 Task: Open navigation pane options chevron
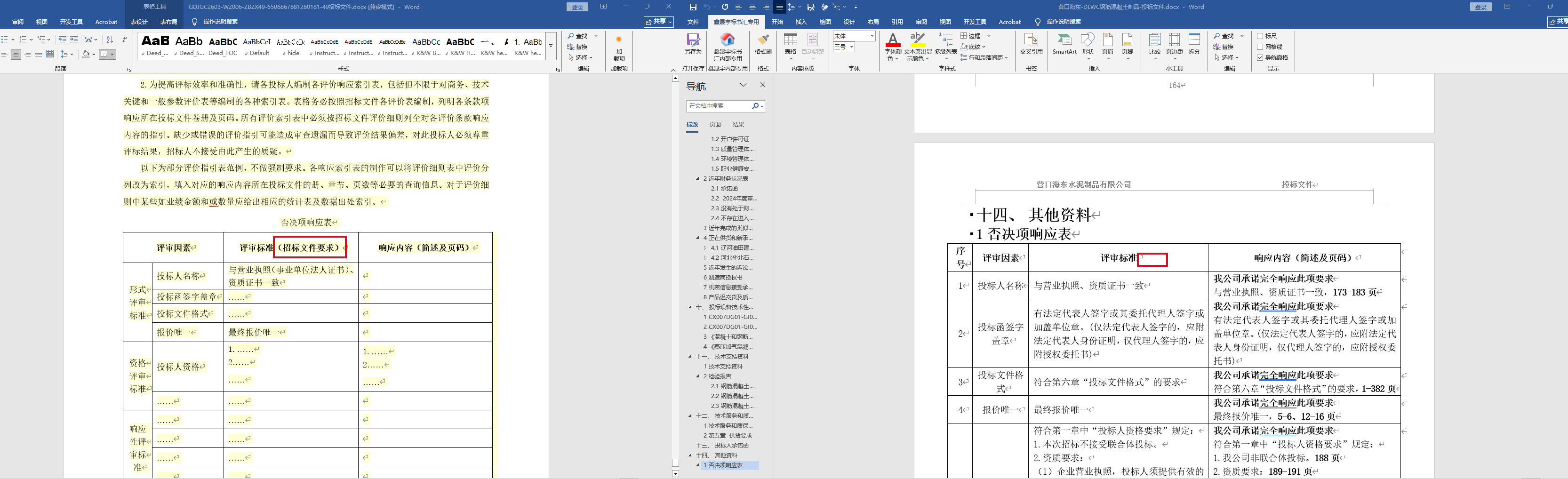(743, 85)
